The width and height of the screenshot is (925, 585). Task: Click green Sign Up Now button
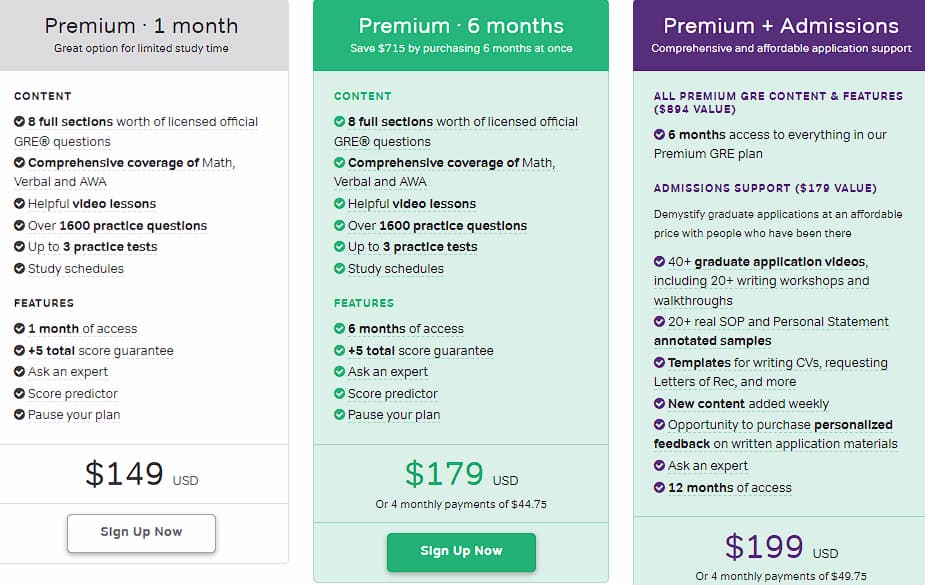point(461,552)
